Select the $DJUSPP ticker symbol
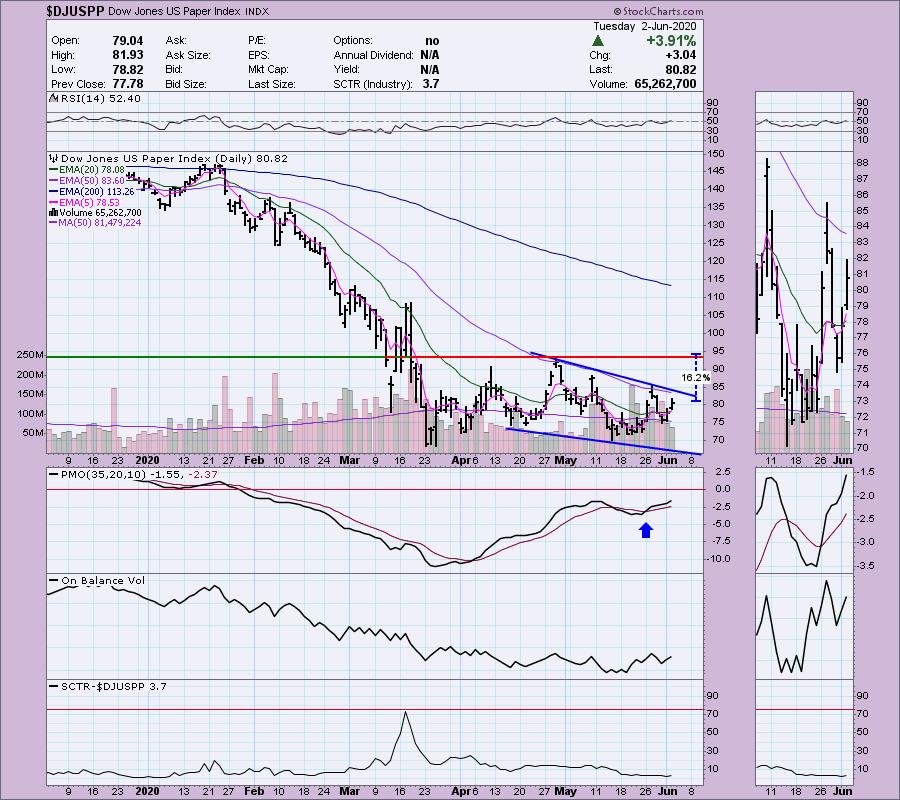The image size is (900, 800). [x=75, y=11]
